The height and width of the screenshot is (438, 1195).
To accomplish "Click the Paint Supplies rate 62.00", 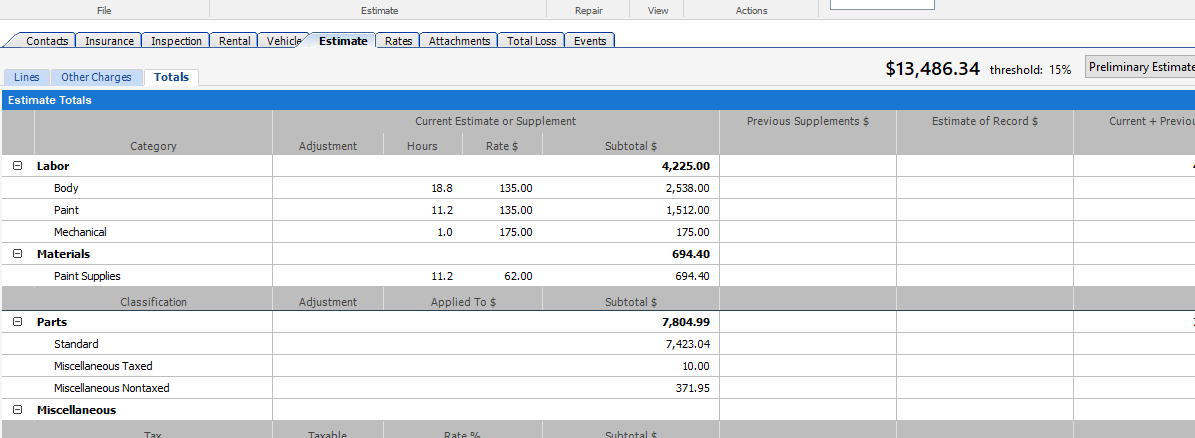I will coord(518,277).
